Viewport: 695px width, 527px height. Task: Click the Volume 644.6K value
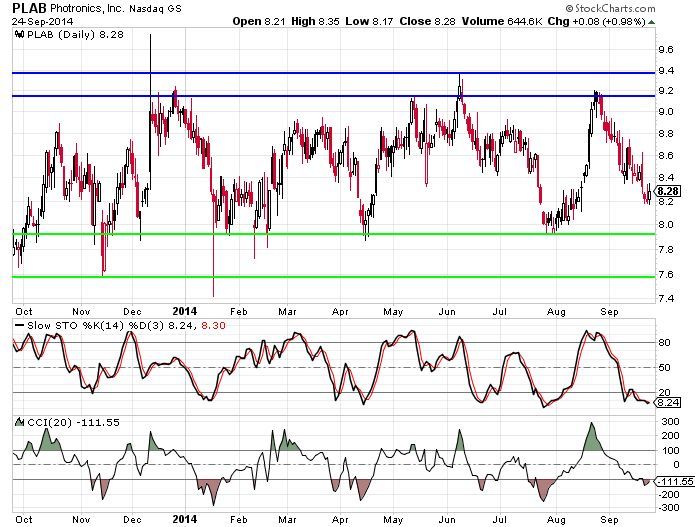(x=502, y=21)
